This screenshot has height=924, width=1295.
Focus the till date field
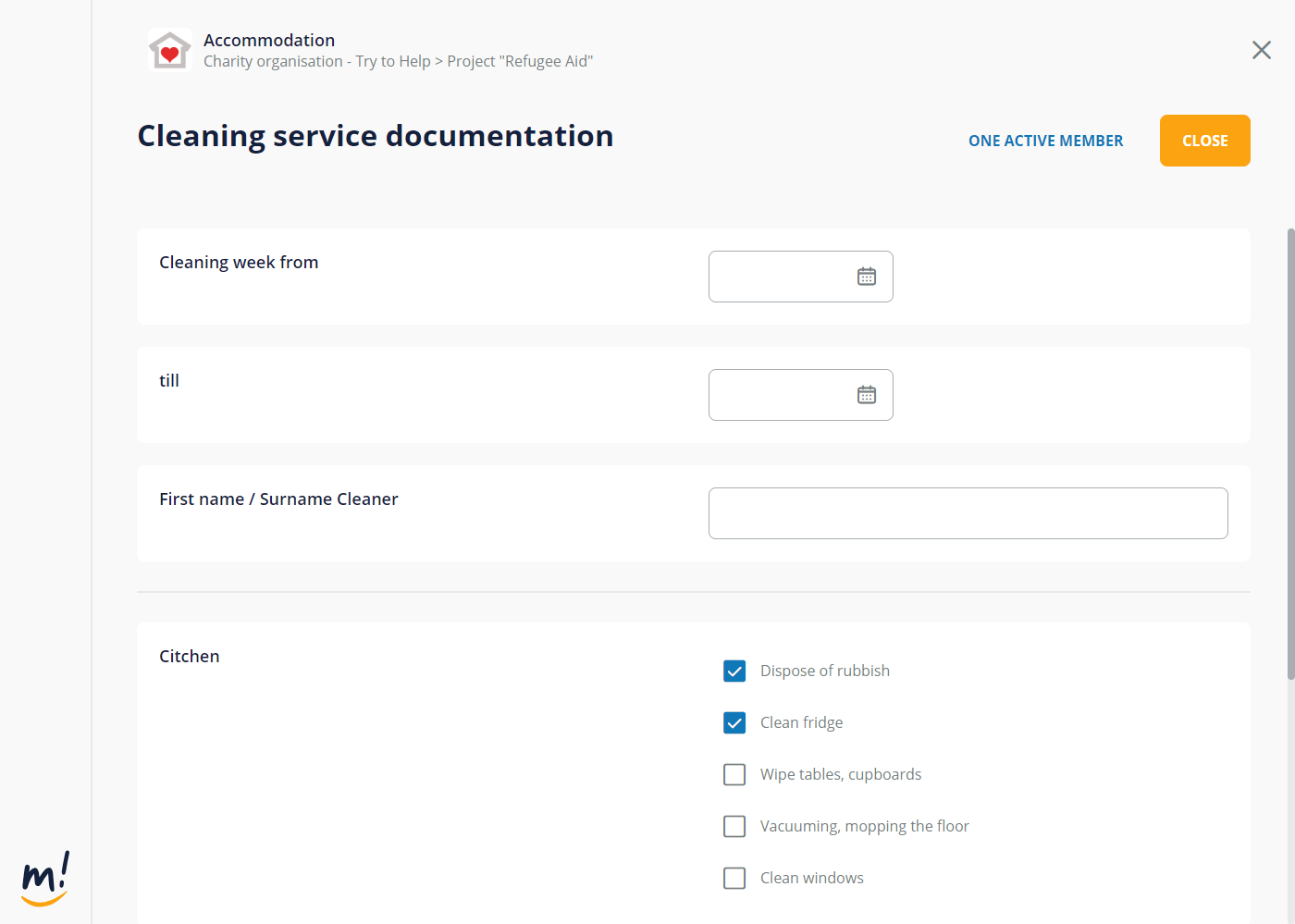[801, 395]
